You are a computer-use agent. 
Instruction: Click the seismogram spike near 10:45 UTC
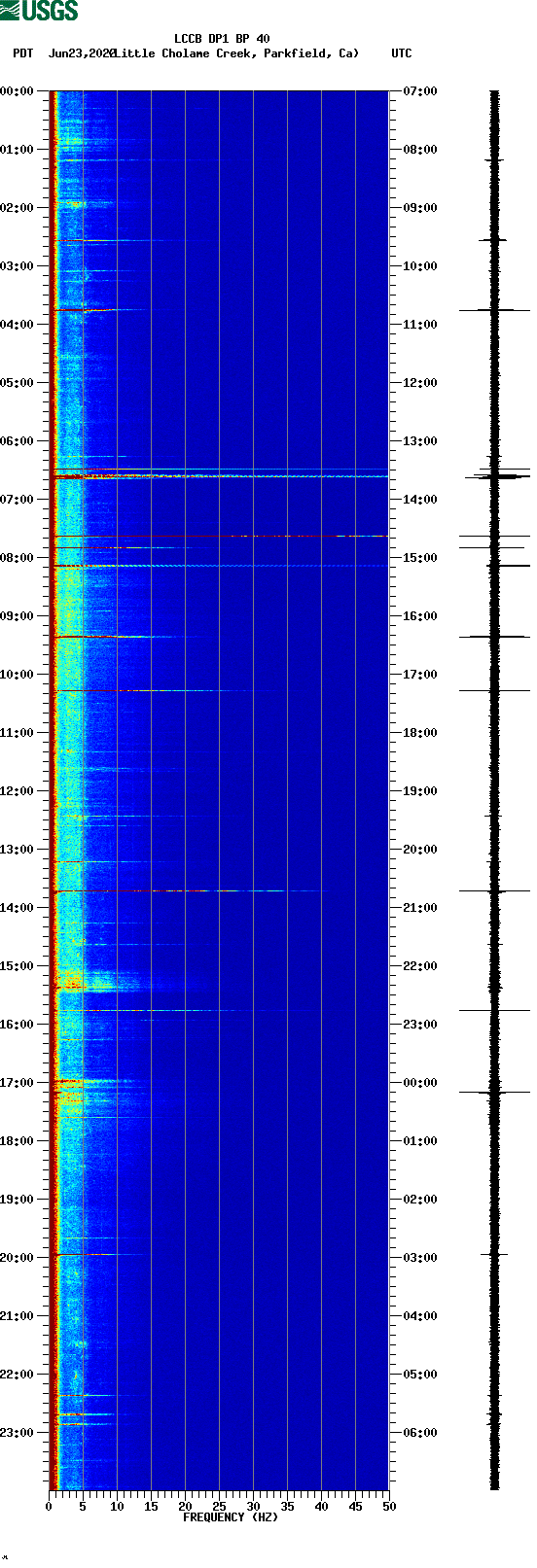click(494, 310)
